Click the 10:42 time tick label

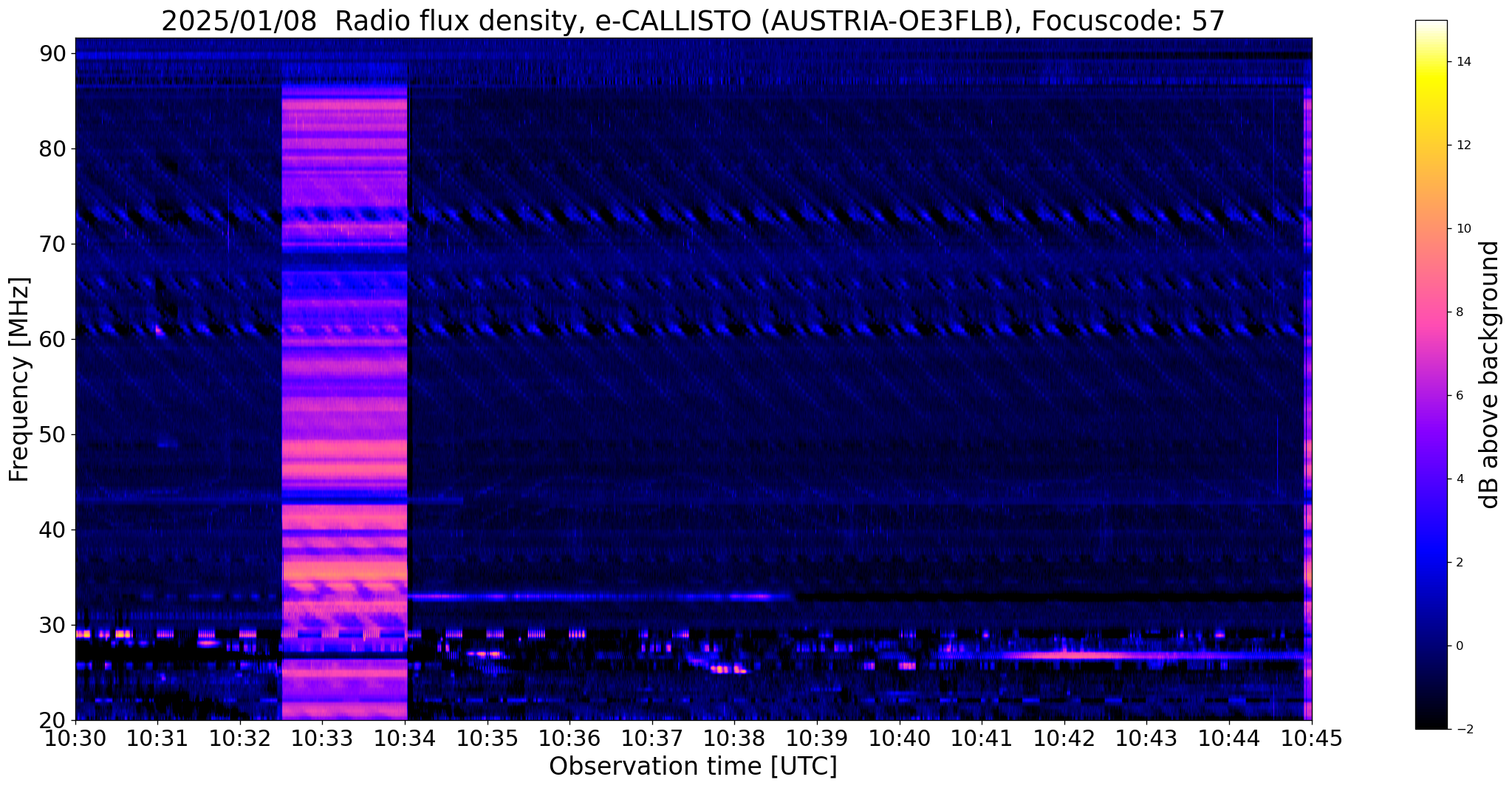1064,738
